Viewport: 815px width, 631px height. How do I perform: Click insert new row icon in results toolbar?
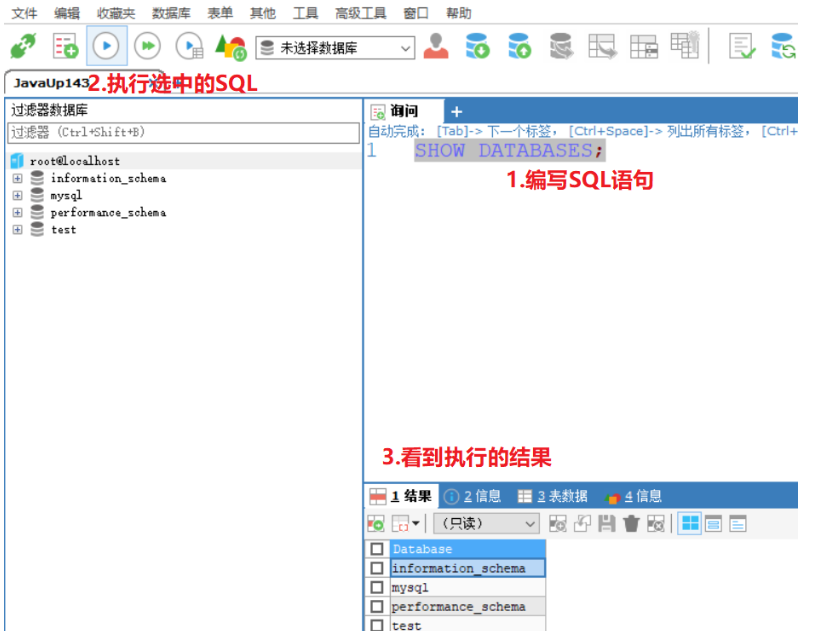pyautogui.click(x=558, y=523)
